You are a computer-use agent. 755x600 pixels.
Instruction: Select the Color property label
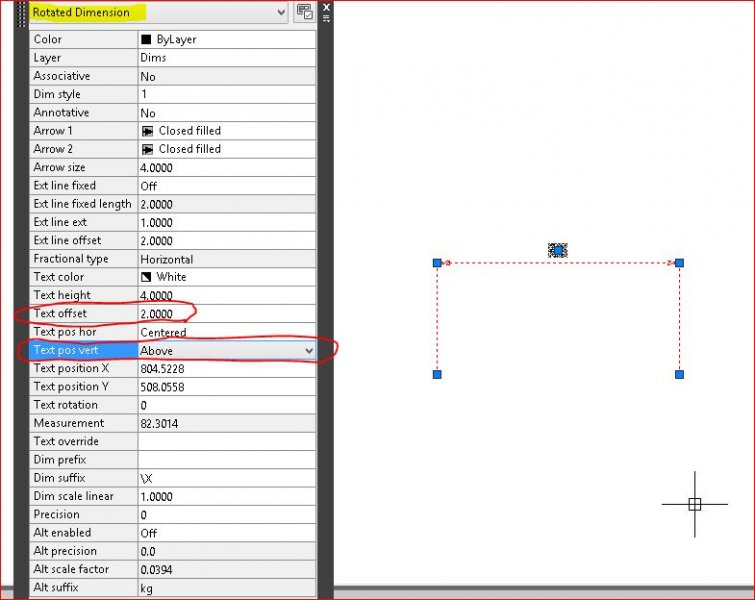[84, 39]
